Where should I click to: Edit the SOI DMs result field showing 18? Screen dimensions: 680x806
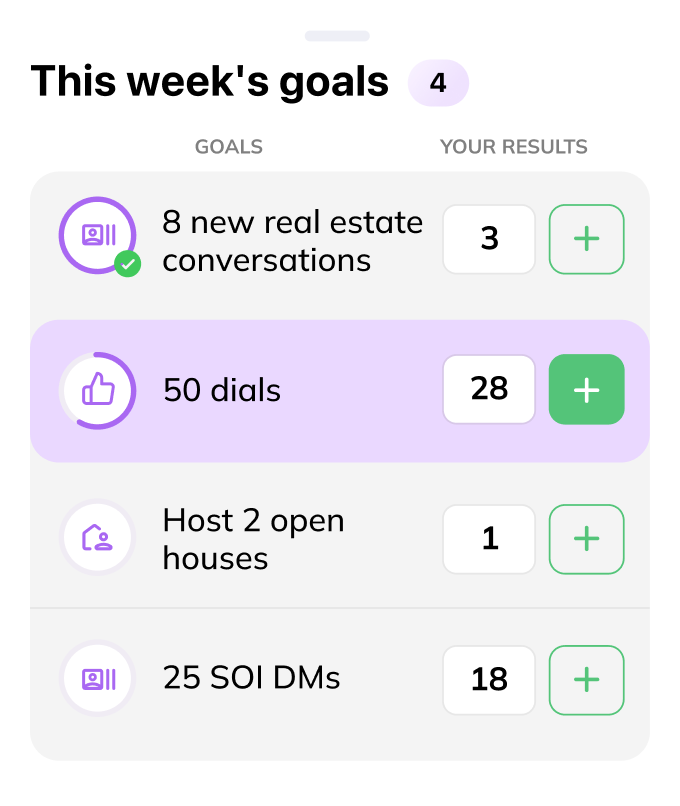tap(489, 680)
